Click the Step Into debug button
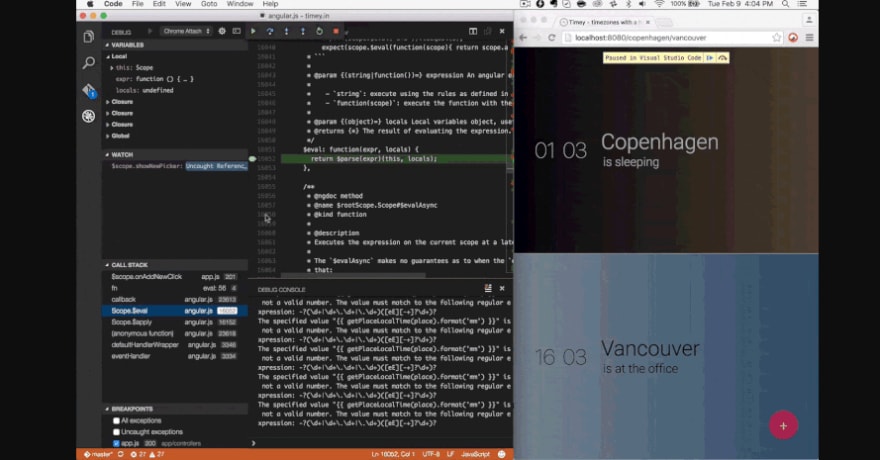 286,31
